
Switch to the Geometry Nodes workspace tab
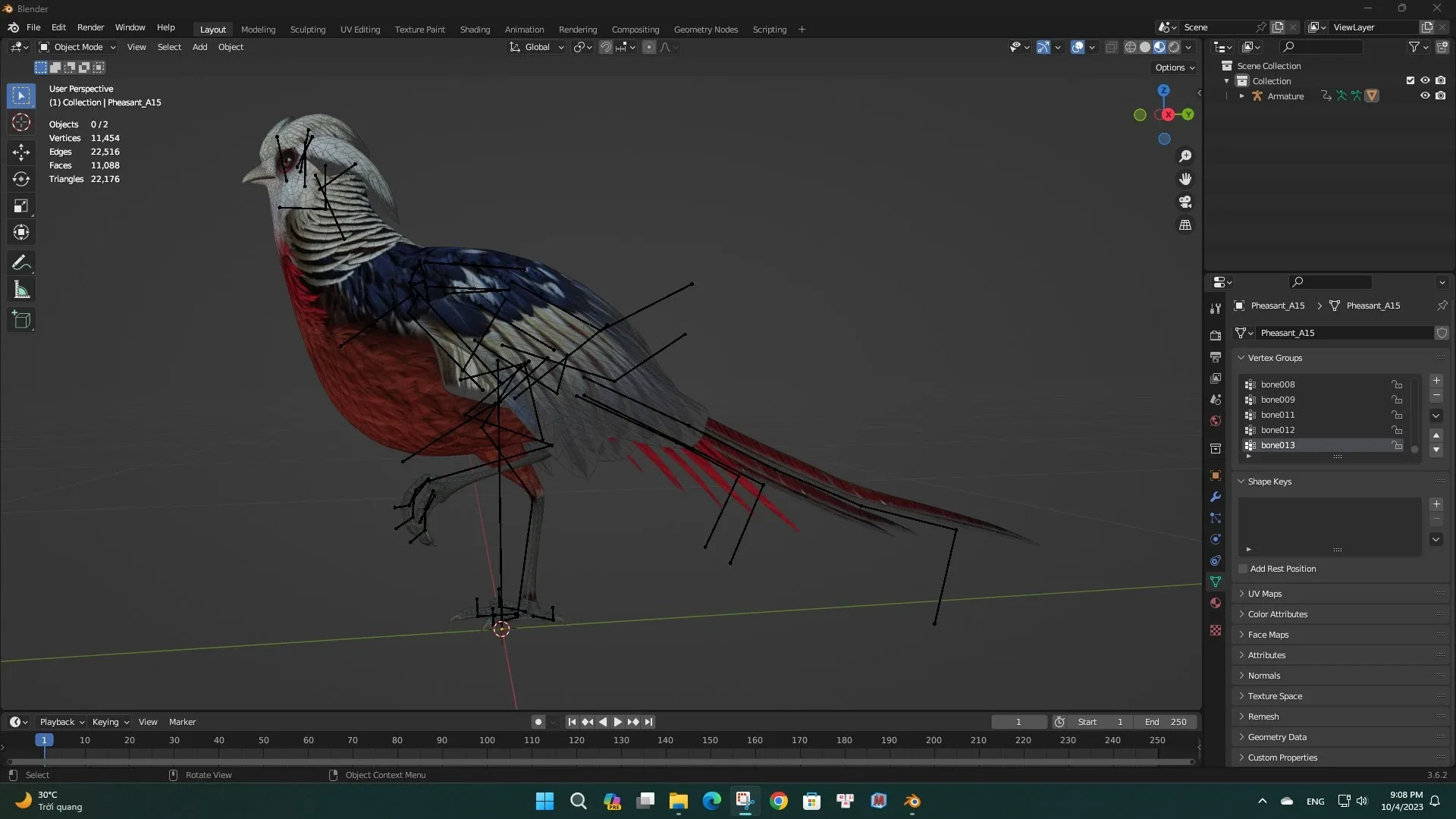pos(705,30)
